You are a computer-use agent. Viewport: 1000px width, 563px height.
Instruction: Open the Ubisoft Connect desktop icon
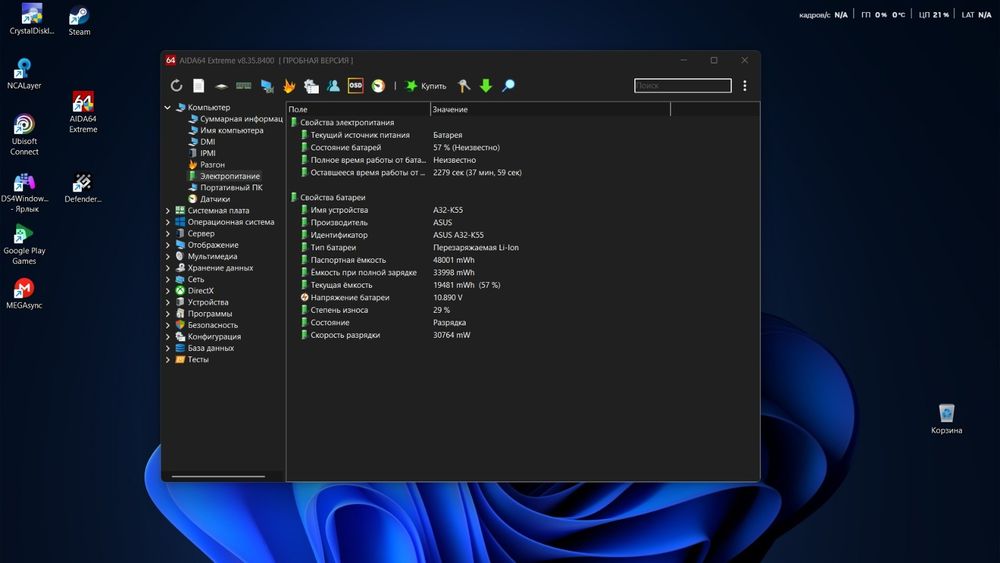(24, 135)
